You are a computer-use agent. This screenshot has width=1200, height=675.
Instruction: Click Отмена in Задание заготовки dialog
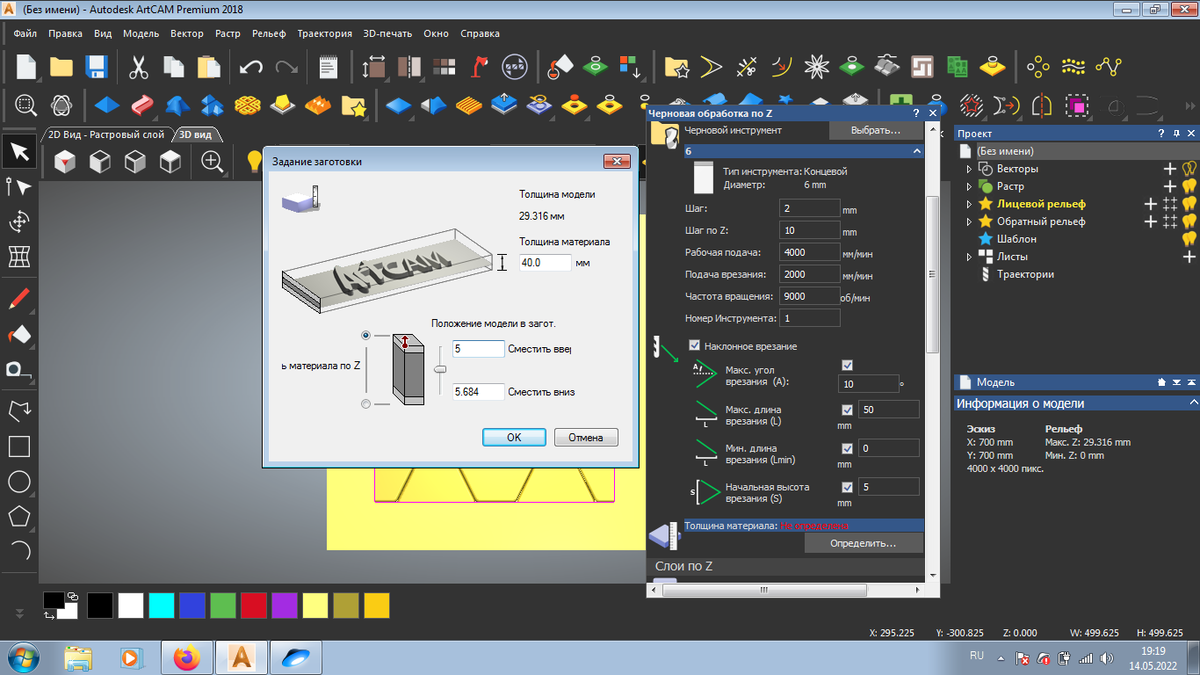pos(586,437)
